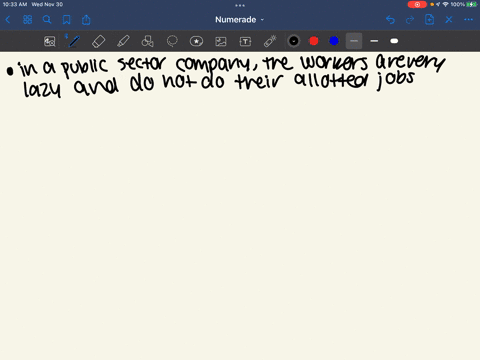480x360 pixels.
Task: Choose the red pen color
Action: 314,41
